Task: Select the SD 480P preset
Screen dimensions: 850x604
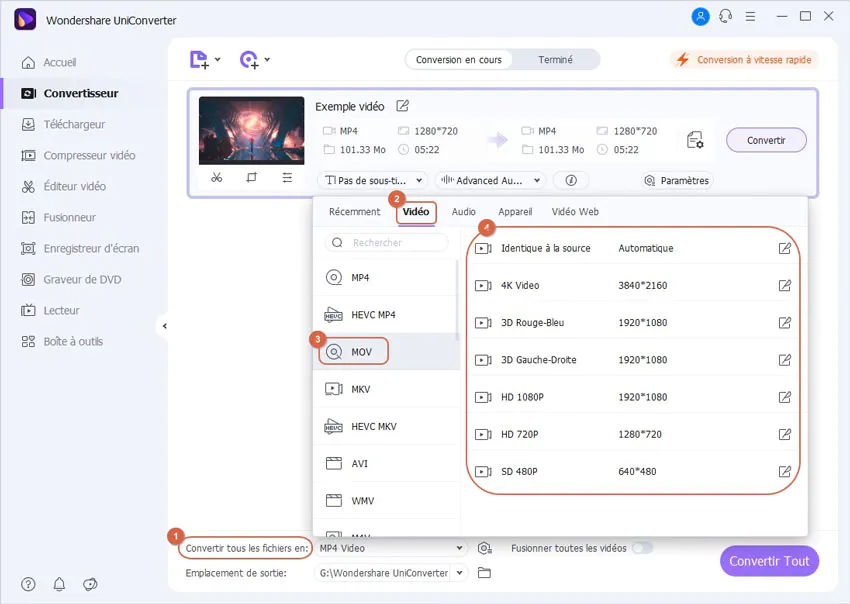Action: click(633, 472)
